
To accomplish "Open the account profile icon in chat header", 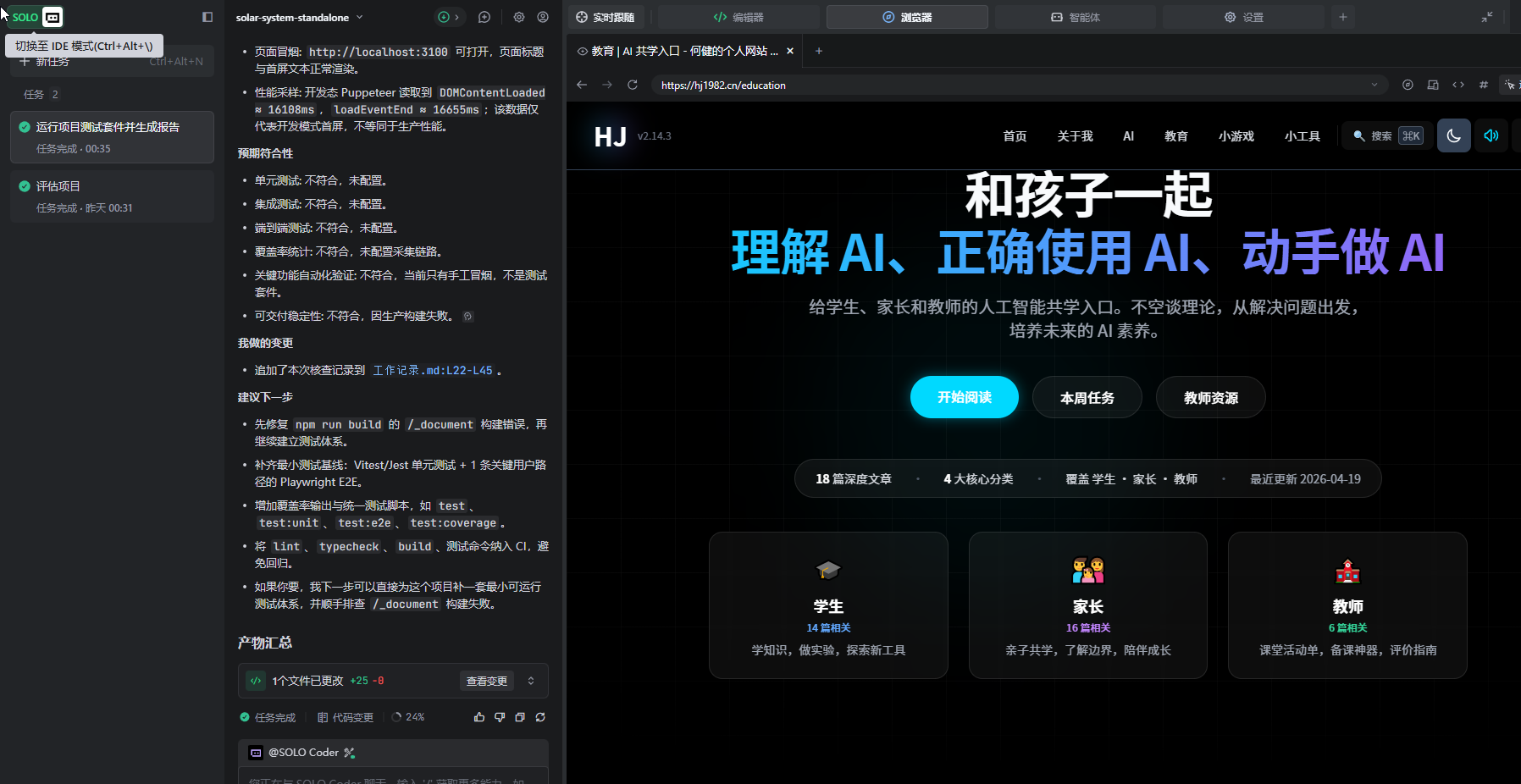I will pos(543,17).
